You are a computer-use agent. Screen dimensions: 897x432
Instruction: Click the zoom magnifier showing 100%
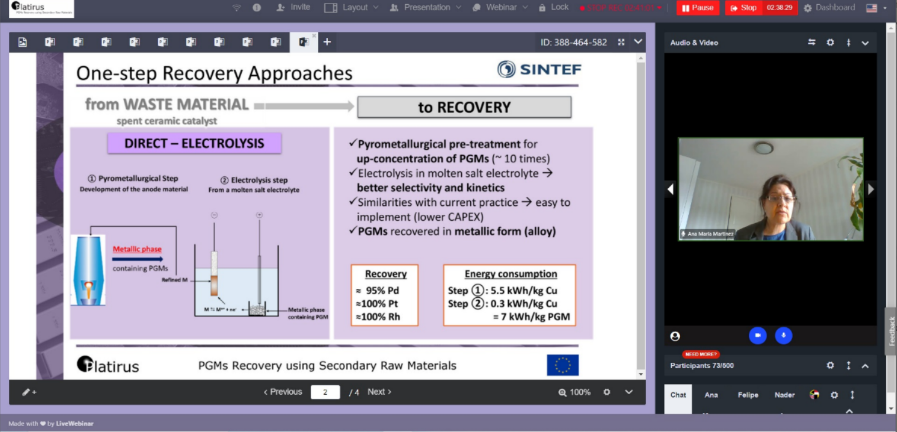pyautogui.click(x=566, y=392)
